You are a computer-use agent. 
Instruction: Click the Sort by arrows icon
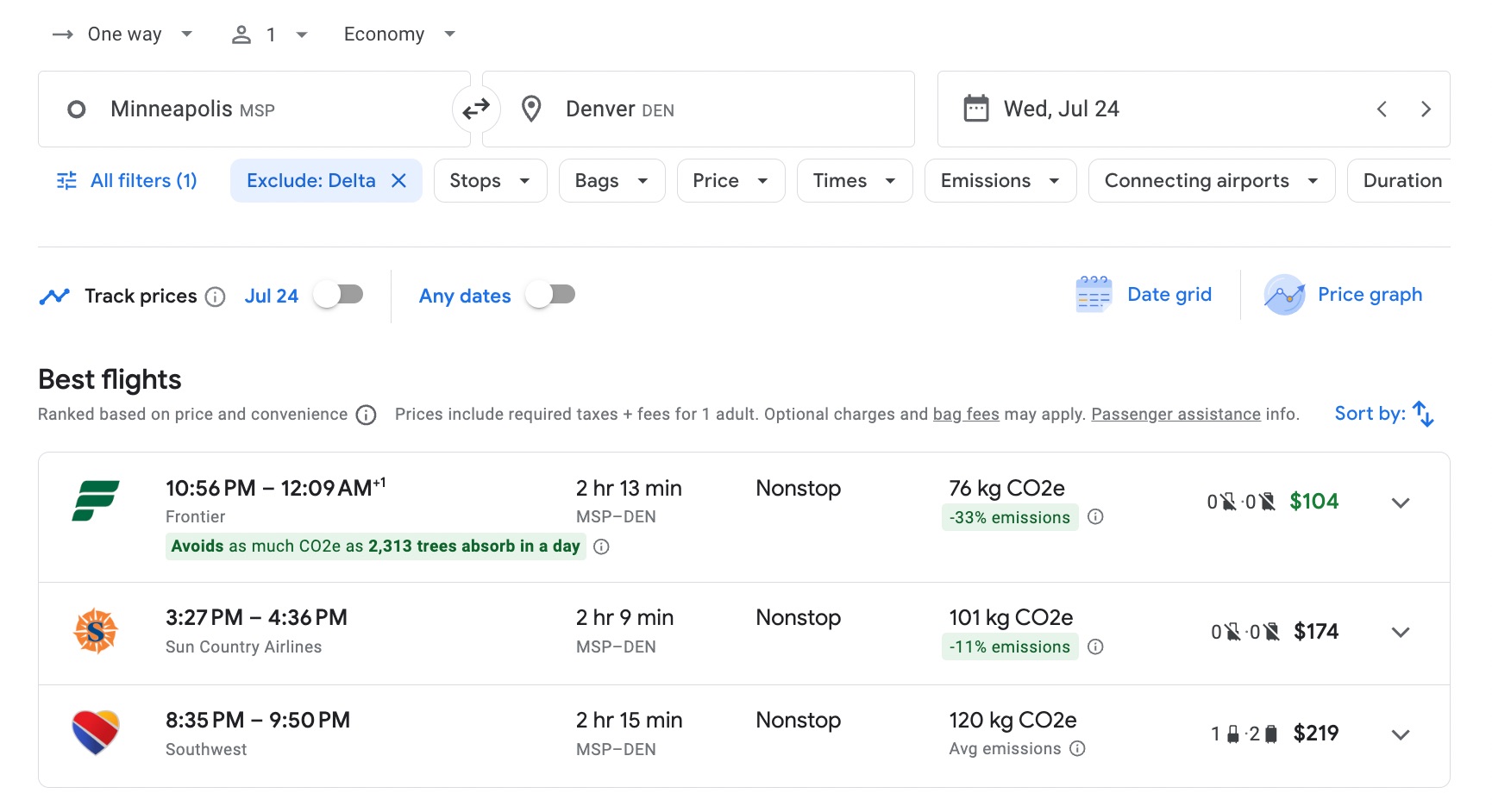coord(1424,414)
